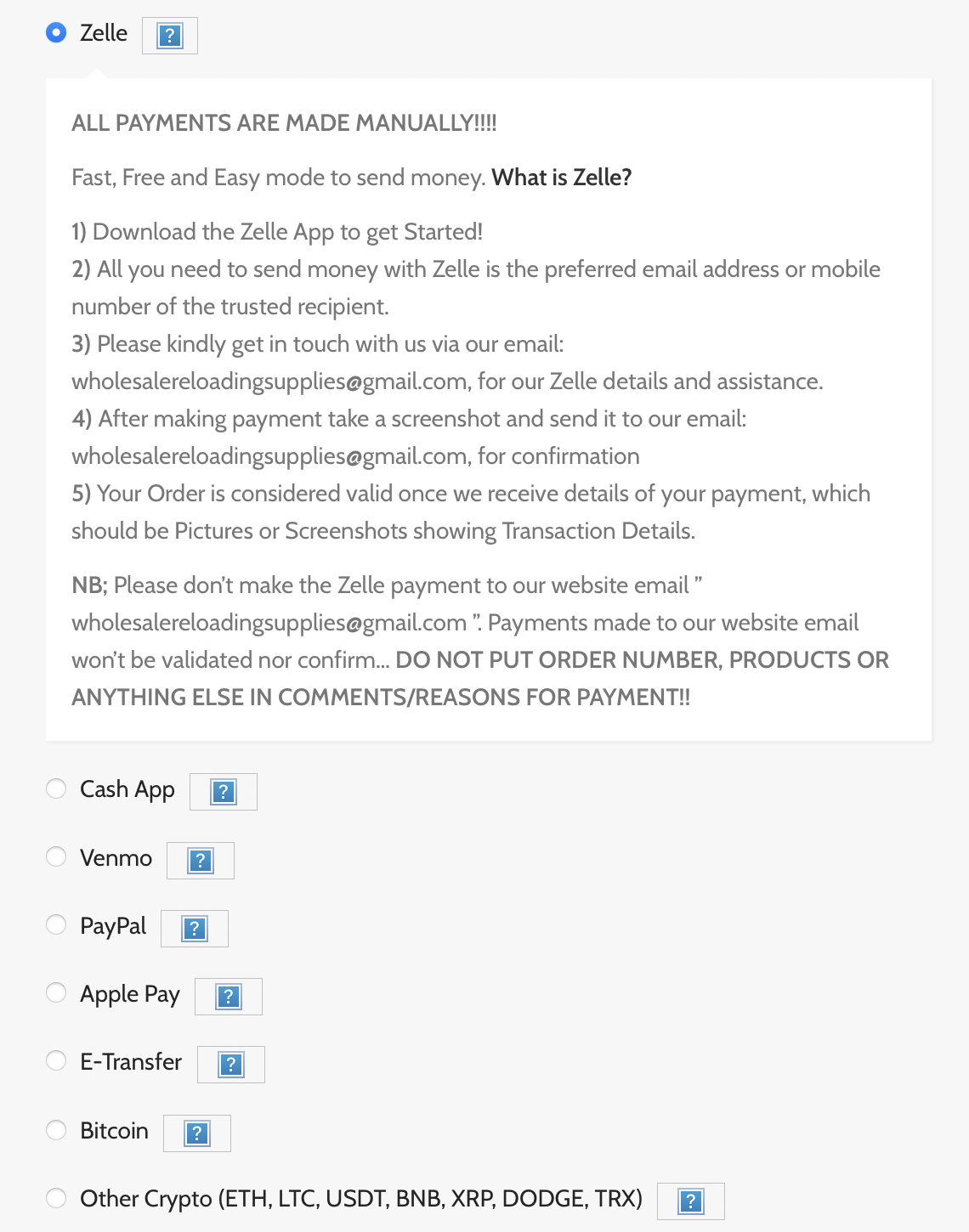Viewport: 969px width, 1232px height.
Task: Click the Apple Pay help icon
Action: (x=228, y=997)
